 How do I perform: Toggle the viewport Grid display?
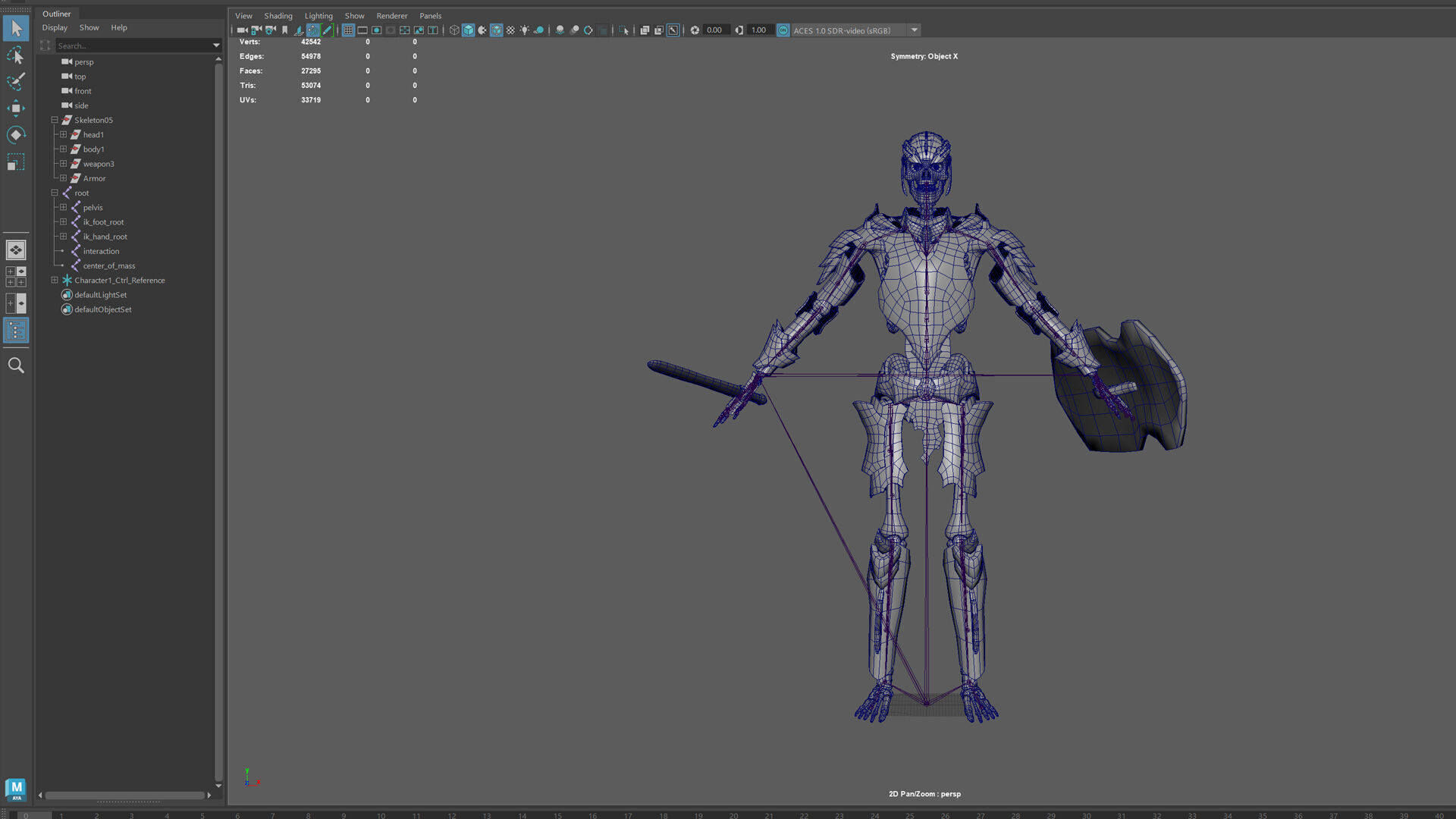pyautogui.click(x=348, y=30)
